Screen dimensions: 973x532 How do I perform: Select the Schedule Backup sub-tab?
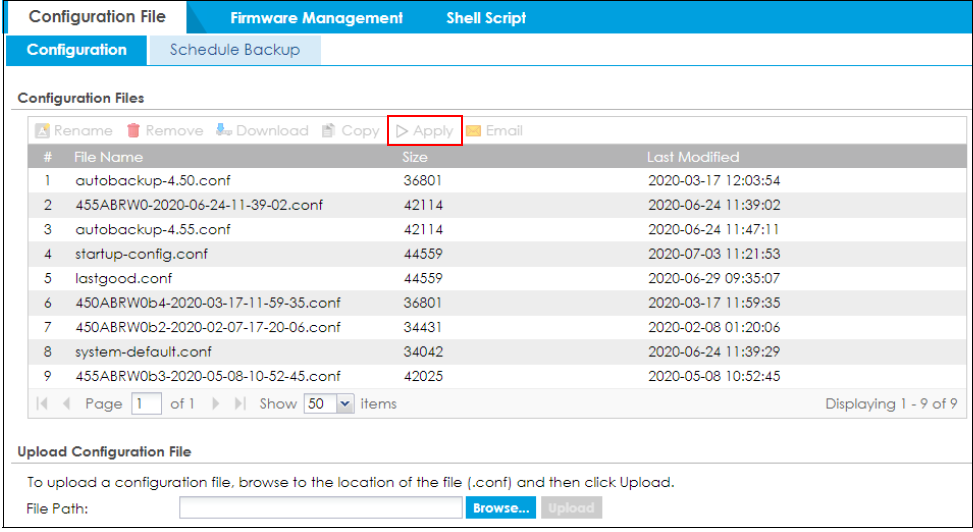(x=234, y=50)
